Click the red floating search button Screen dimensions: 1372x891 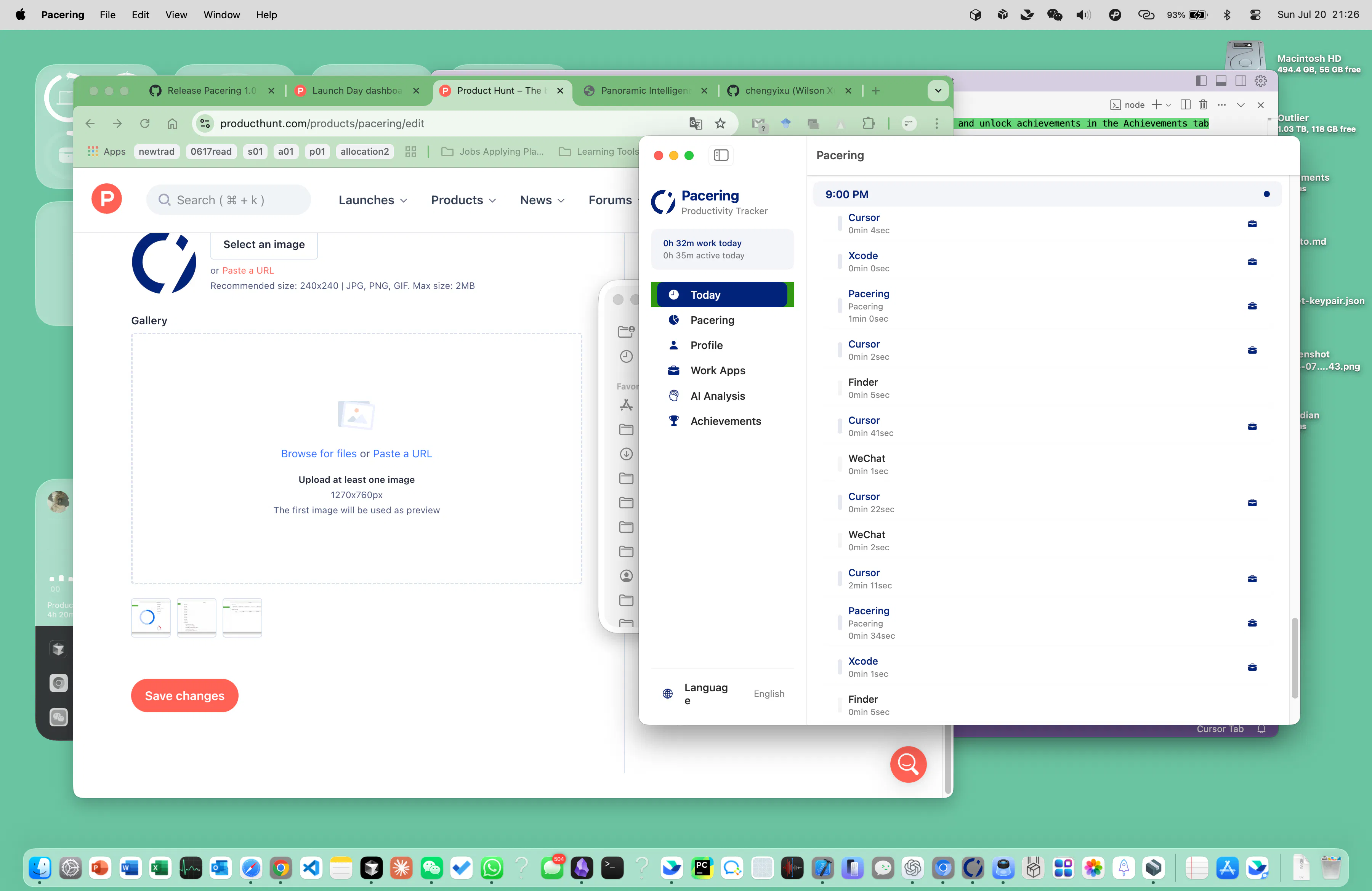908,764
